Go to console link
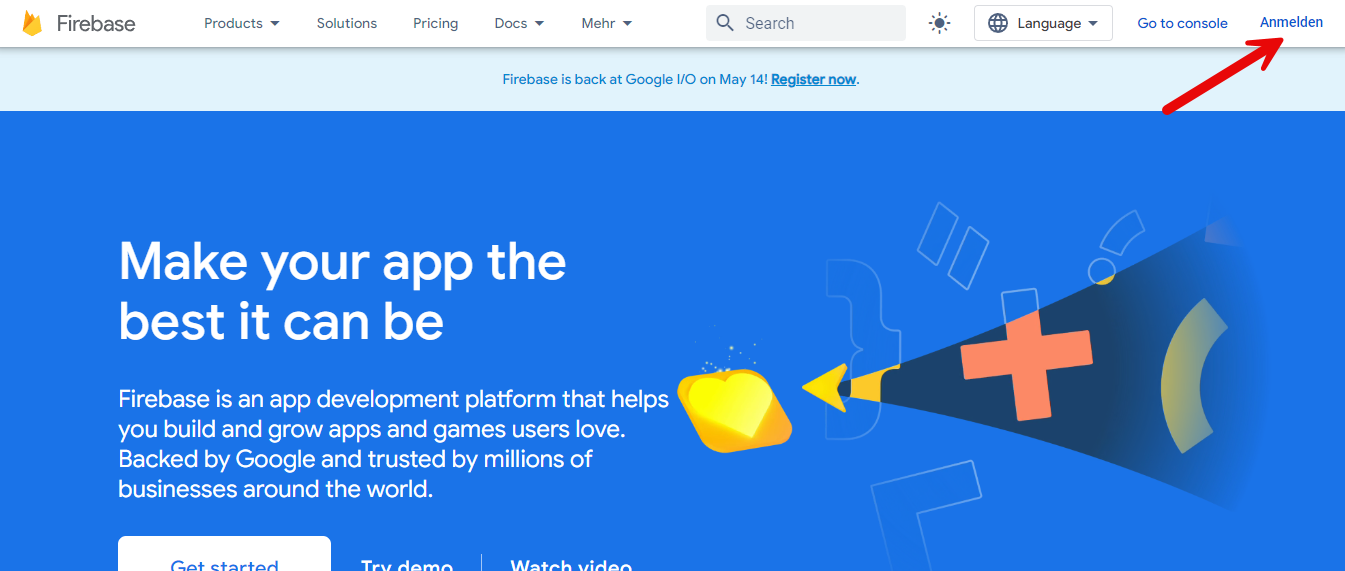 coord(1182,23)
